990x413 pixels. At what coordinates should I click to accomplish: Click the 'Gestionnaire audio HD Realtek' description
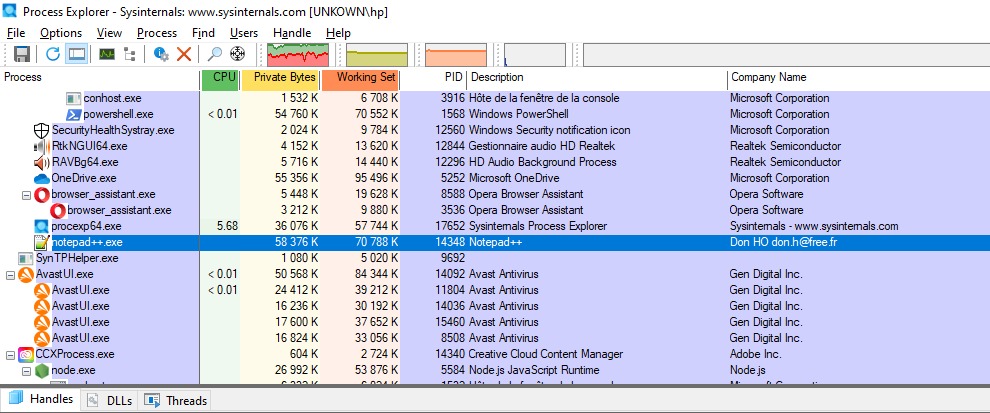tap(542, 147)
